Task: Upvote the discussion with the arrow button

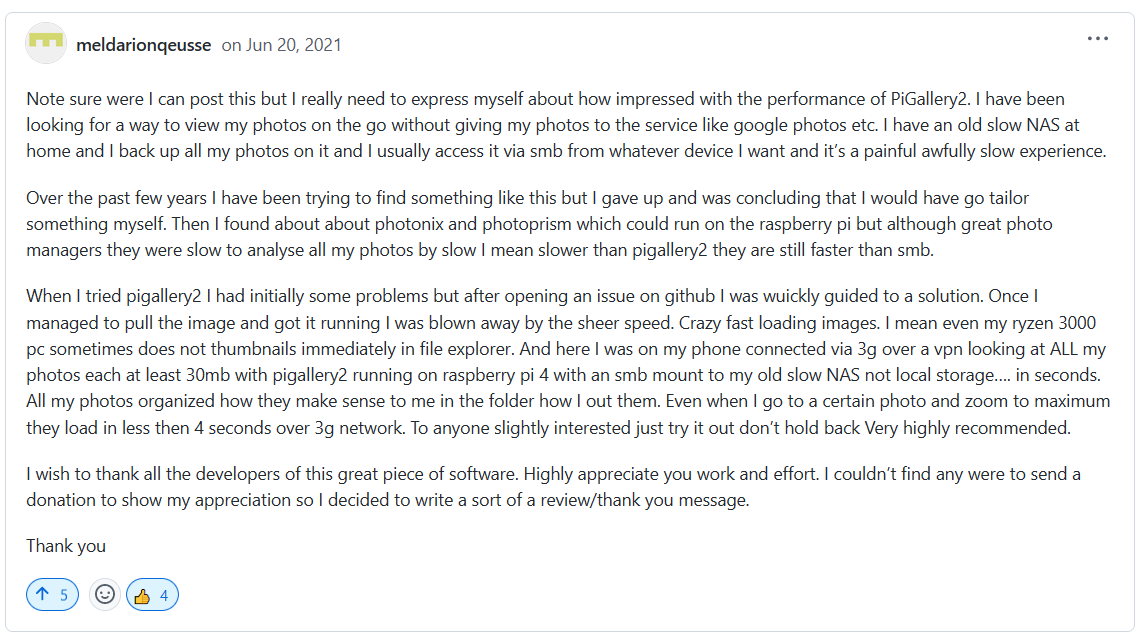Action: click(52, 595)
